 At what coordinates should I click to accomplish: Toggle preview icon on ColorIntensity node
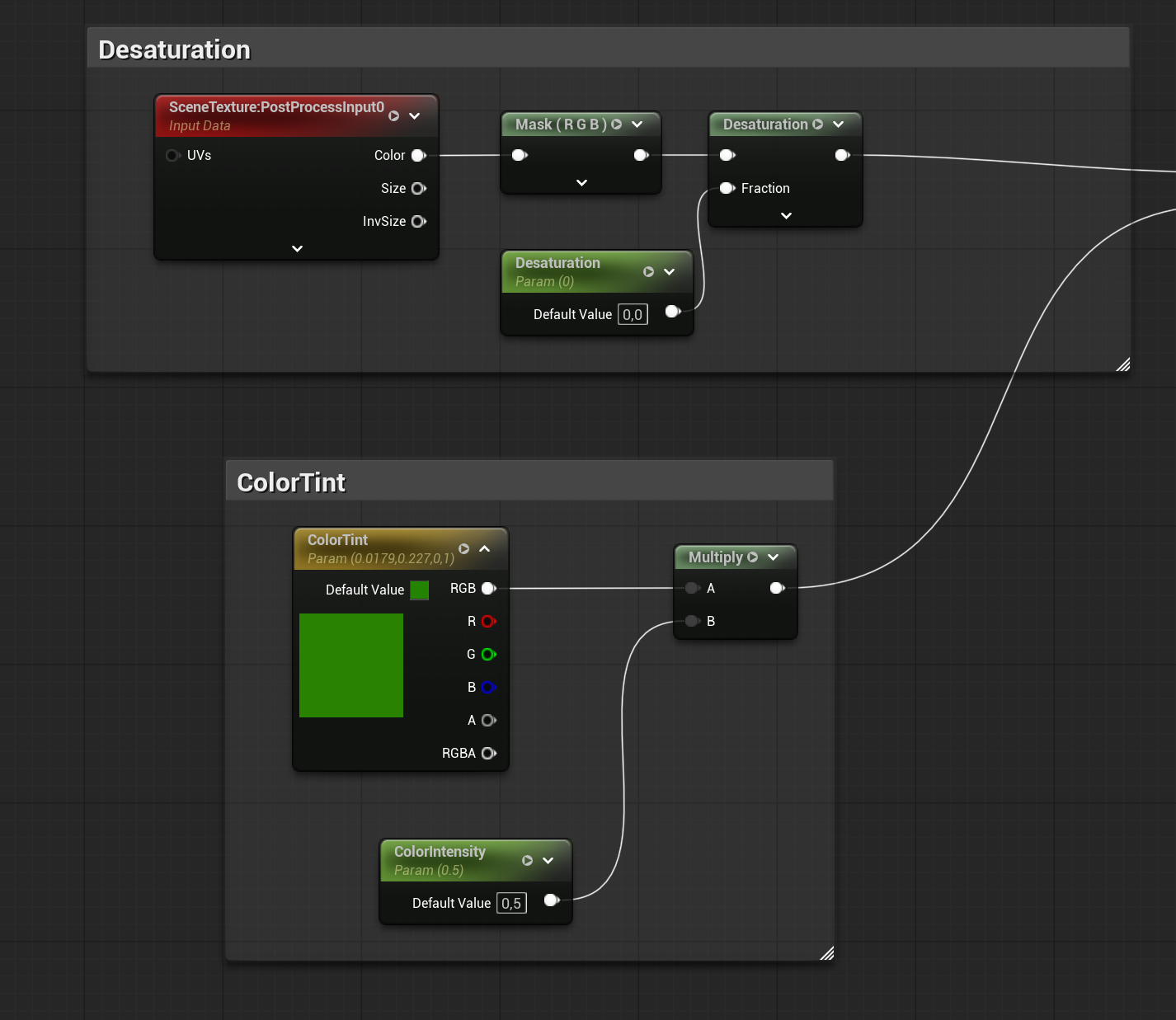527,861
